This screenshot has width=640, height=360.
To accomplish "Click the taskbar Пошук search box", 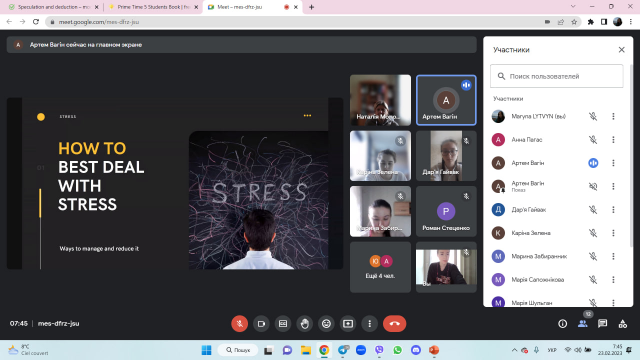I will point(238,350).
